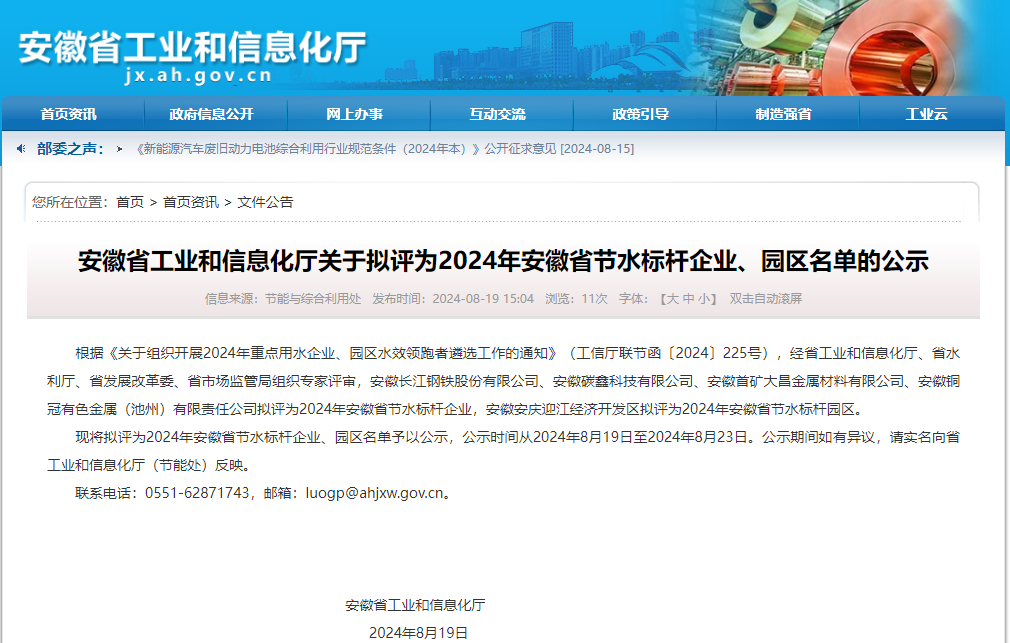
Task: Click the speaker icon beside 部委之声
Action: [22, 149]
